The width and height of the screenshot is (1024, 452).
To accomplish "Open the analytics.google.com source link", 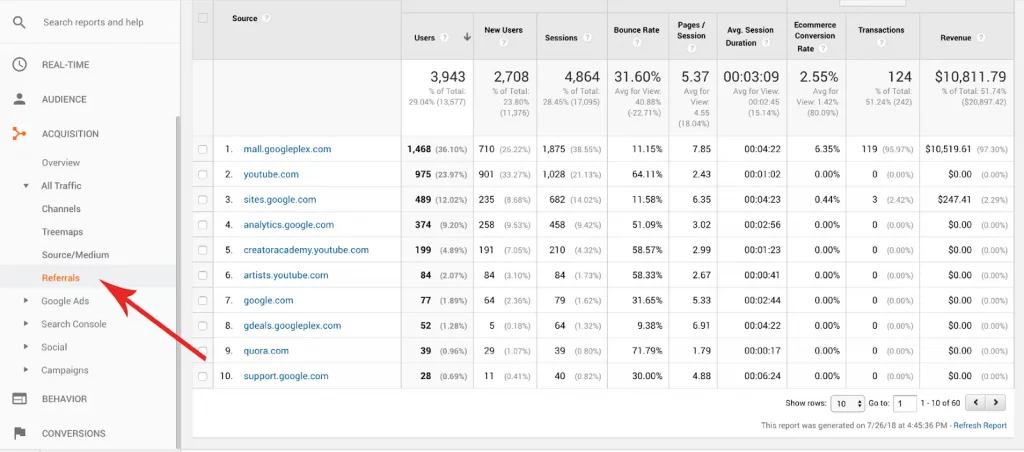I will [x=289, y=225].
